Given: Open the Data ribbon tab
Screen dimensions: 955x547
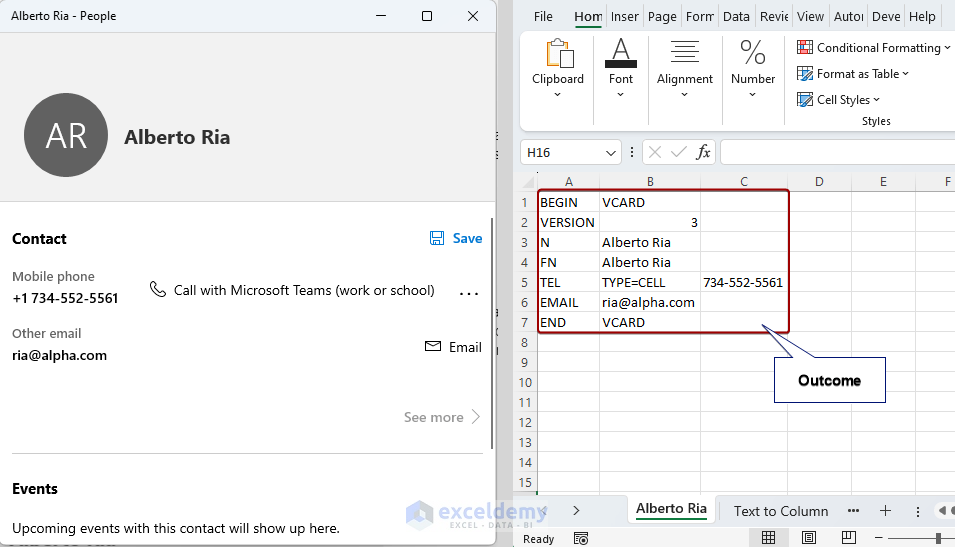Looking at the screenshot, I should tap(736, 16).
